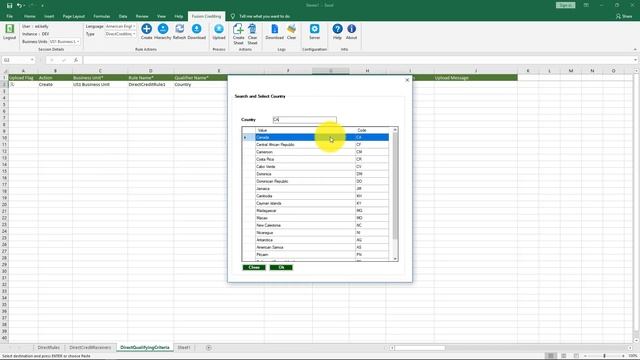This screenshot has height=360, width=640.
Task: Switch to the View ribbon tab
Action: (x=162, y=16)
